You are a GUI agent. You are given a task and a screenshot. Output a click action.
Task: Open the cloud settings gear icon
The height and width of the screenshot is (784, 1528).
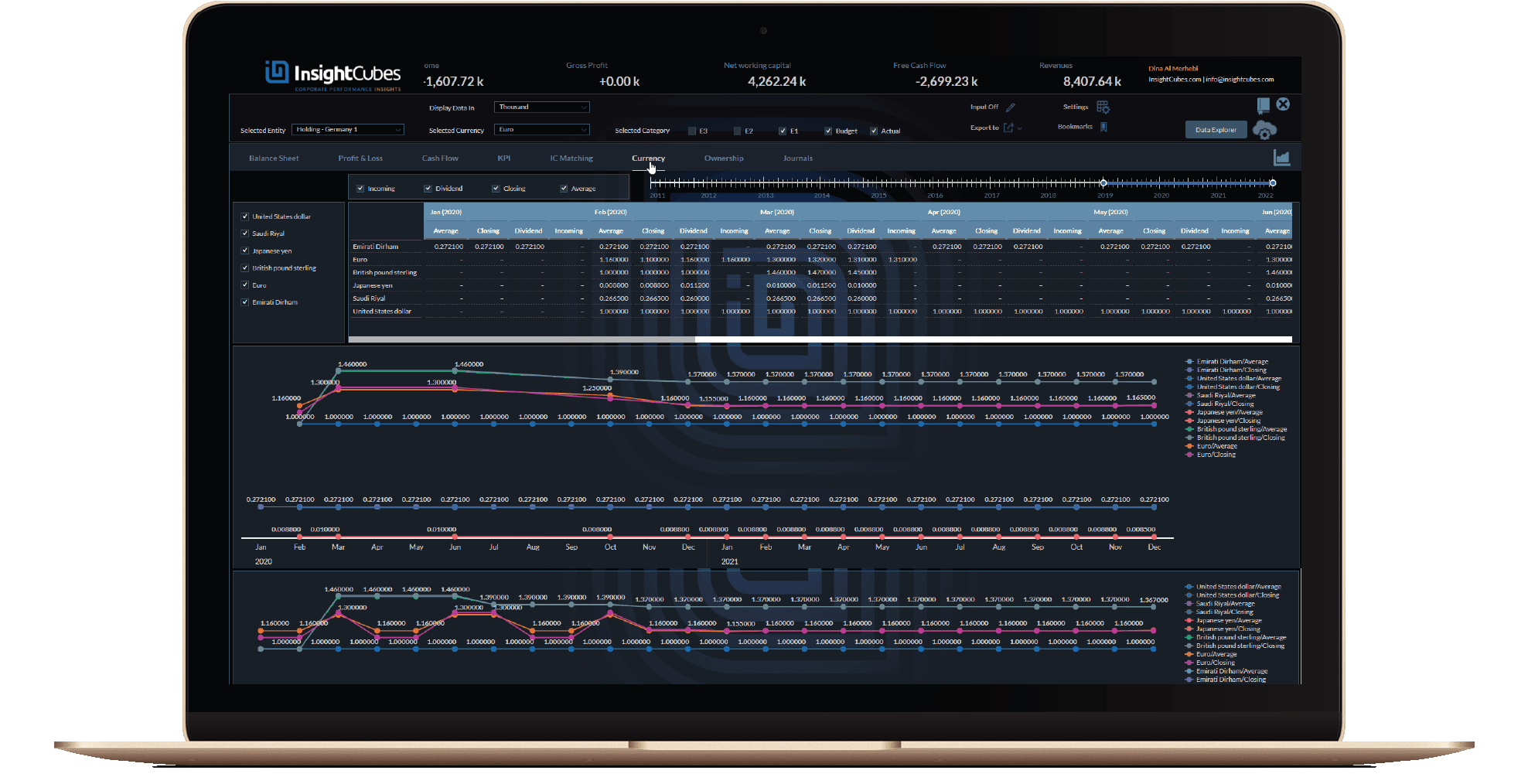[1265, 130]
